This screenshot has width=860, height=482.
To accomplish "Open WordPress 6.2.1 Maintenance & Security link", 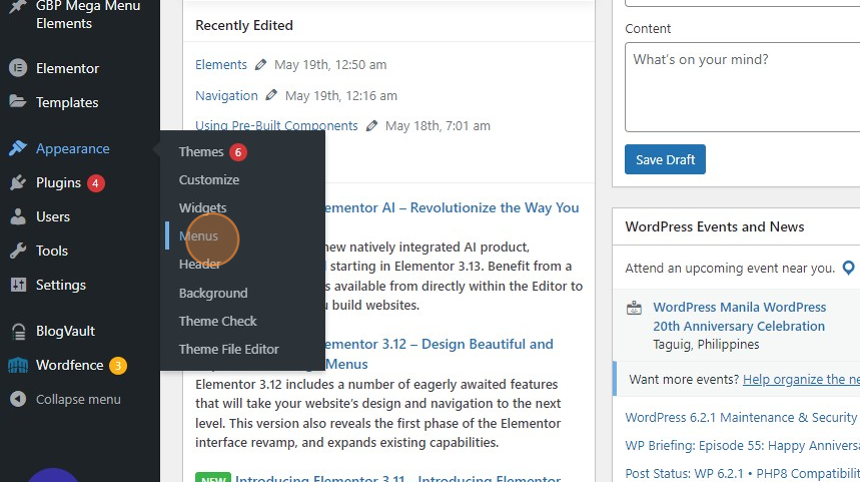I will tap(741, 417).
